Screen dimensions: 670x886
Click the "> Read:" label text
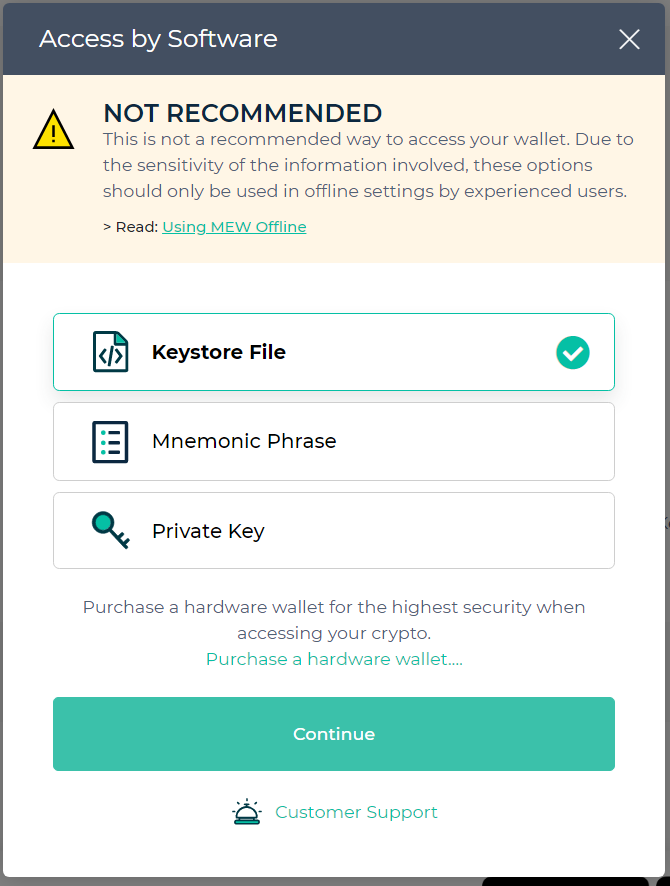click(x=131, y=227)
